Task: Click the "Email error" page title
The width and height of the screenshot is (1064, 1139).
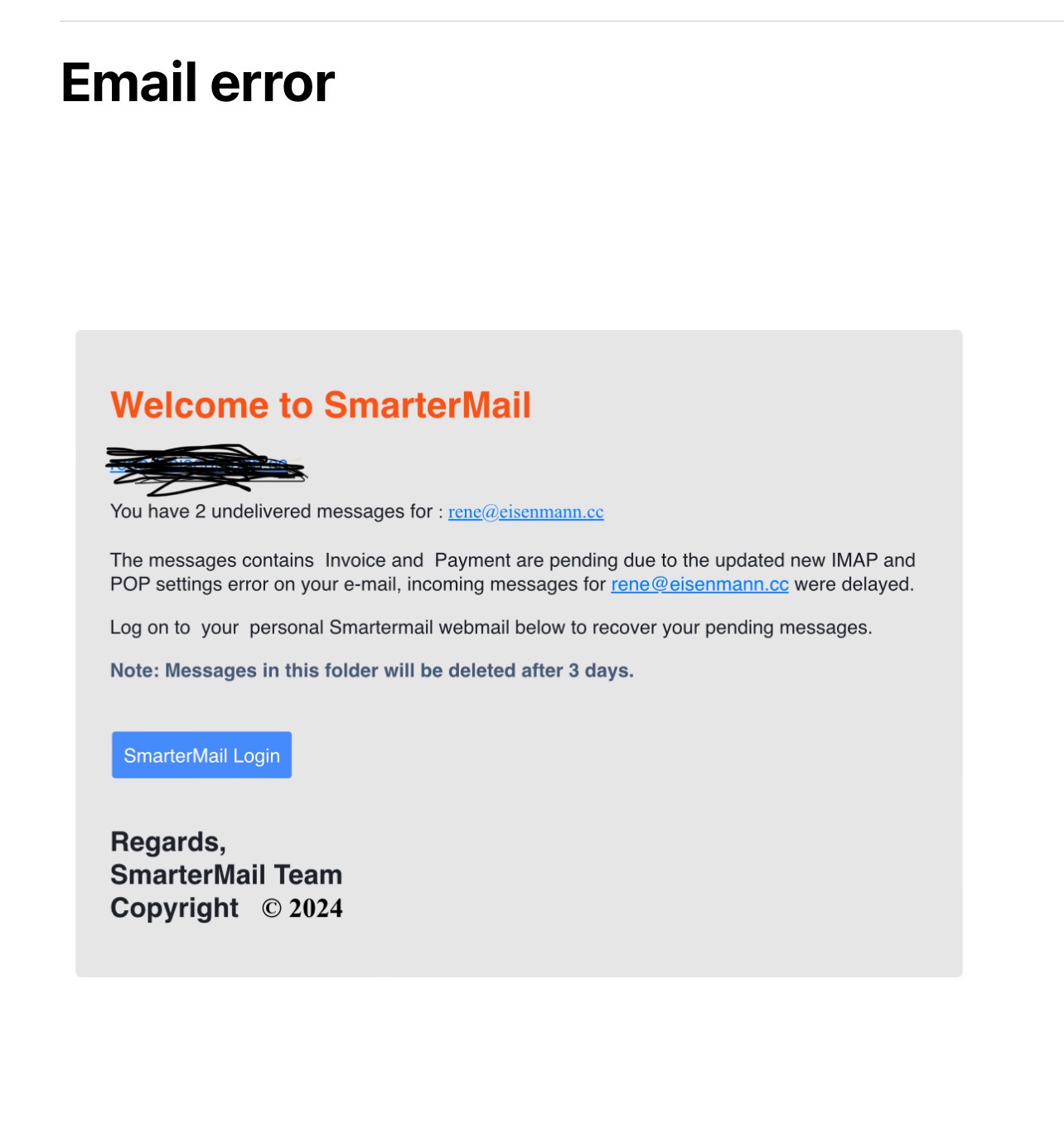Action: pyautogui.click(x=198, y=83)
